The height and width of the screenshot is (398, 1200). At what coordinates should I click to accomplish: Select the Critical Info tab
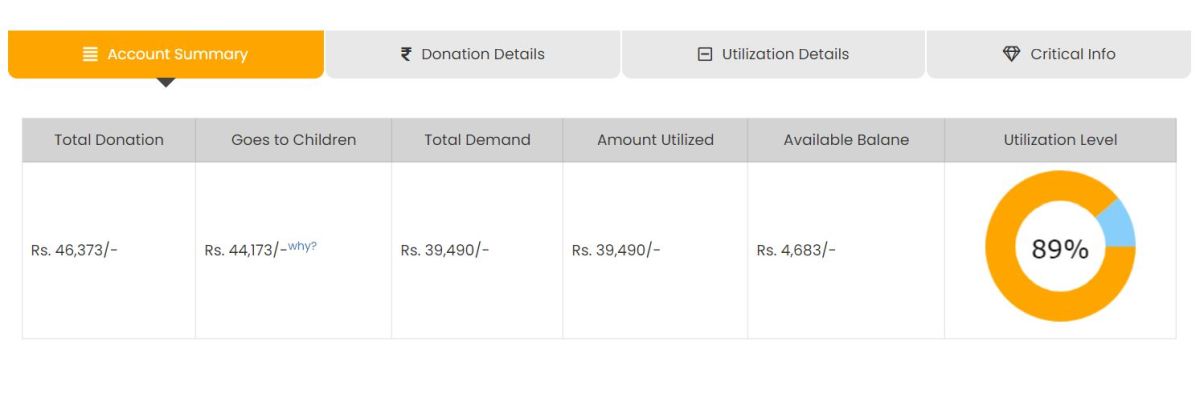[x=1059, y=54]
